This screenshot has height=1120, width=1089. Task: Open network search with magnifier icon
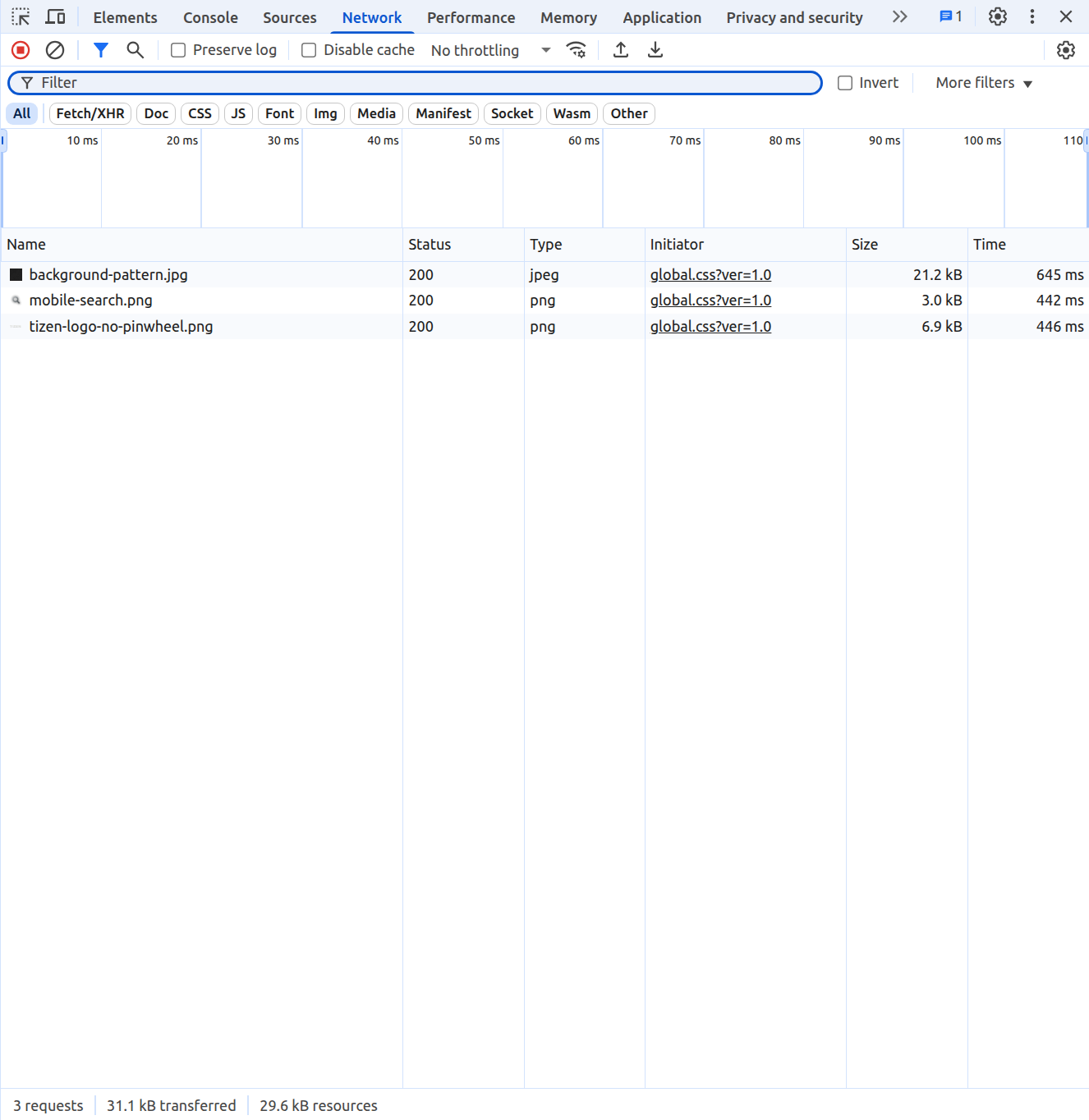pos(136,50)
